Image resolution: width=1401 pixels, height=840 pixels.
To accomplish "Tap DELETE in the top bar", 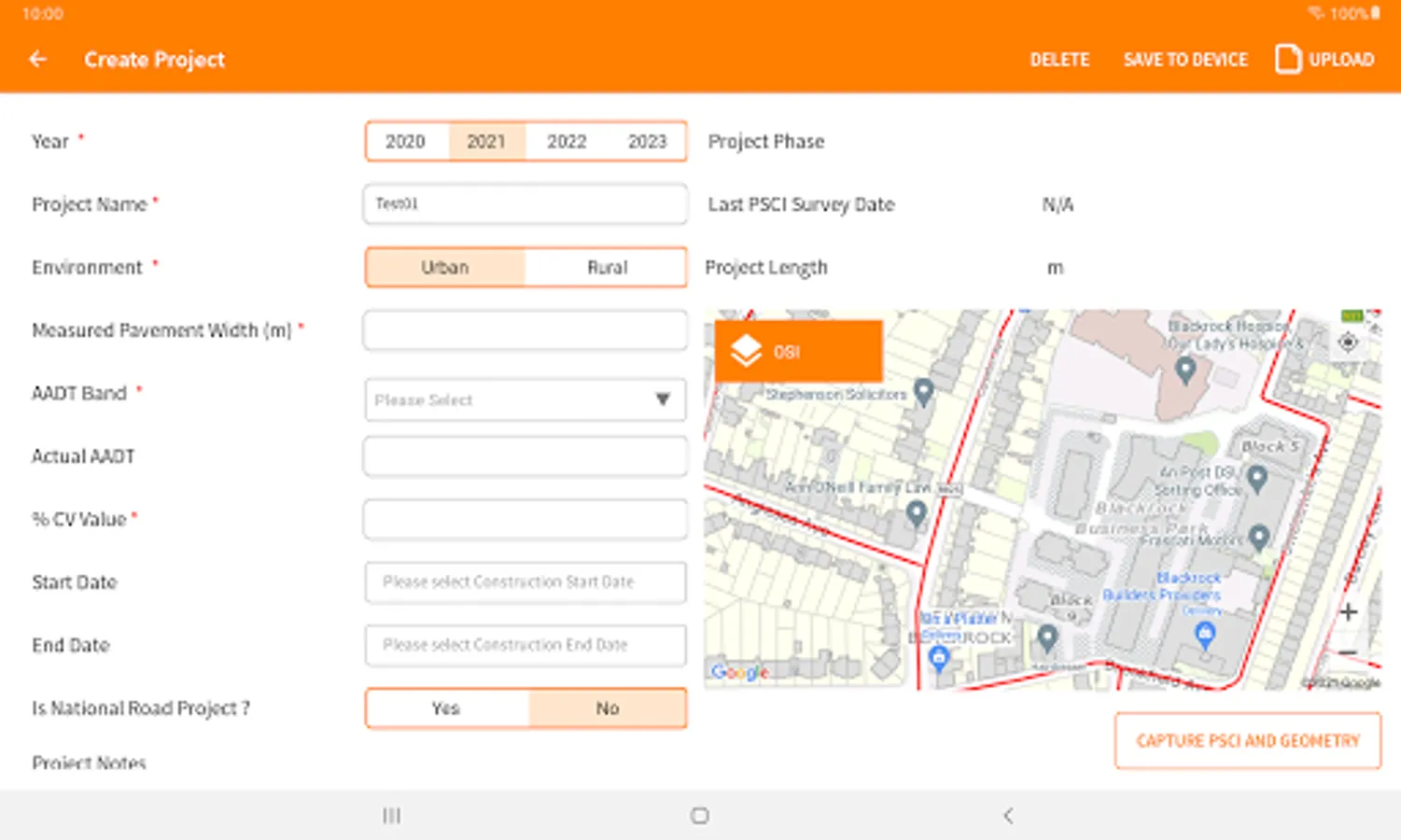I will point(1059,59).
